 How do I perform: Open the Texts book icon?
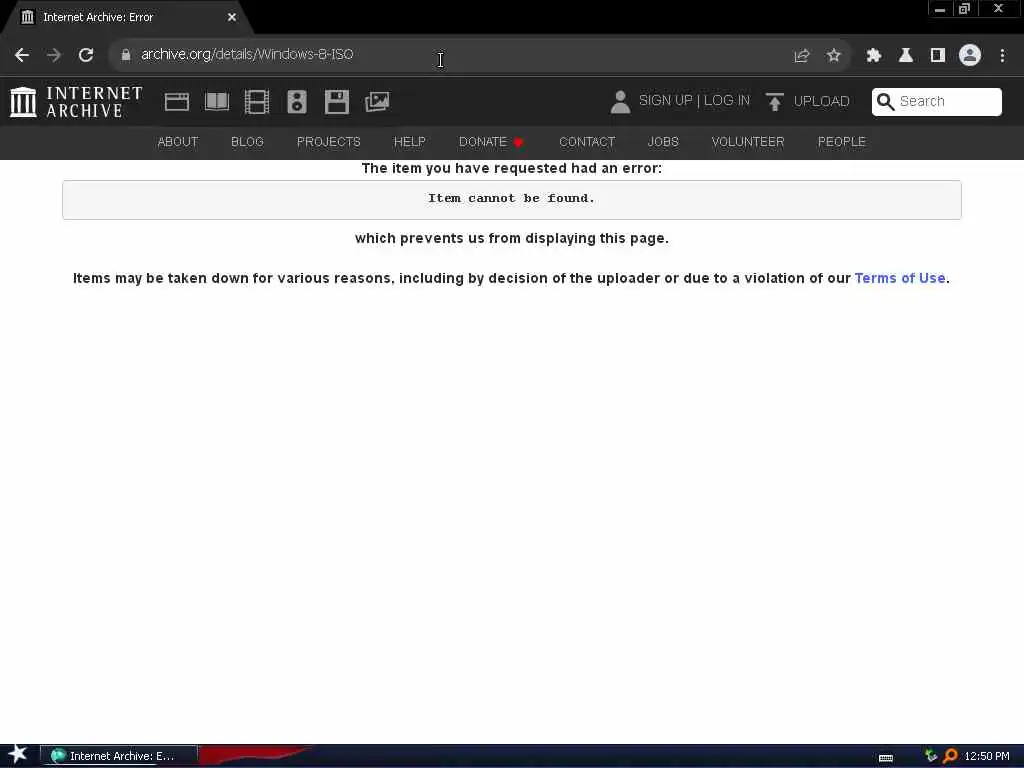pos(217,102)
